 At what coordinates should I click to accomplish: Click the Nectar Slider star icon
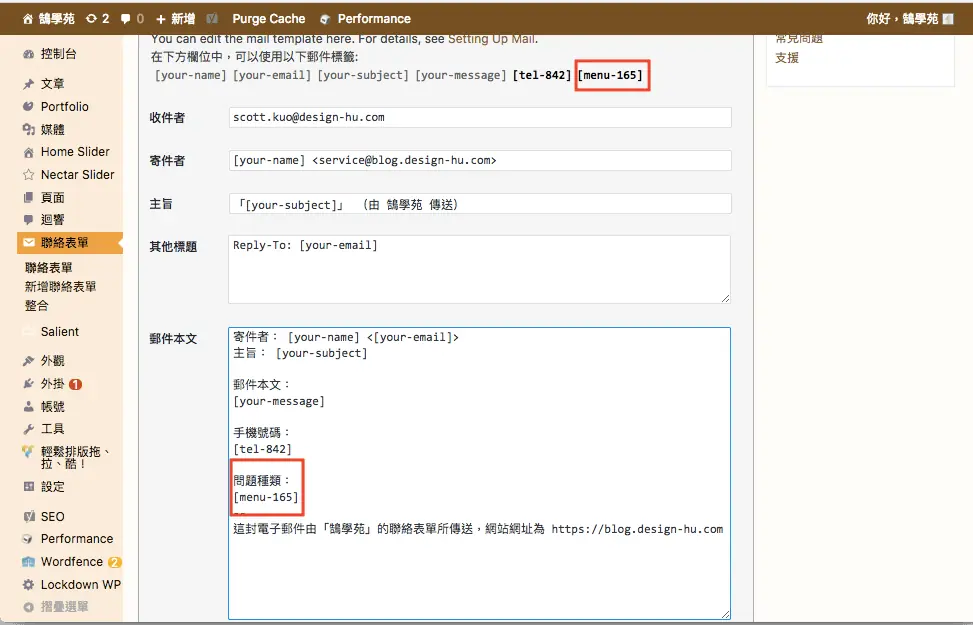pyautogui.click(x=29, y=175)
